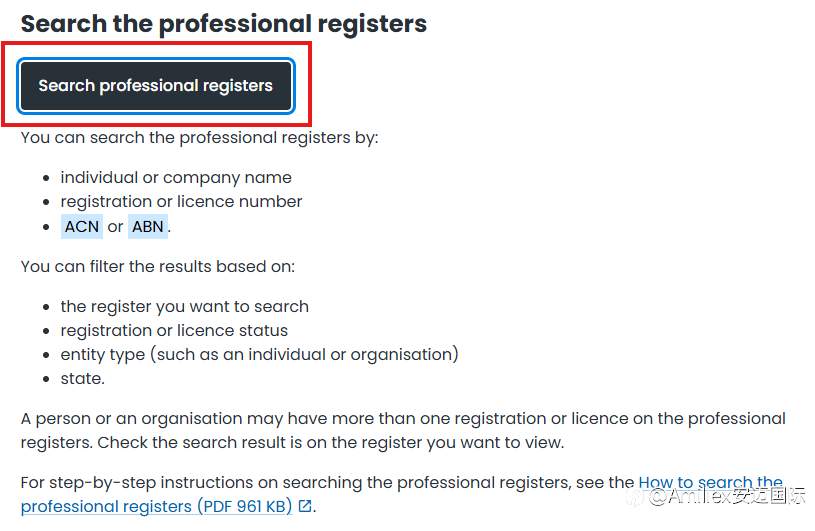Open the external link icon after PDF link
This screenshot has height=531, width=815.
pos(305,506)
